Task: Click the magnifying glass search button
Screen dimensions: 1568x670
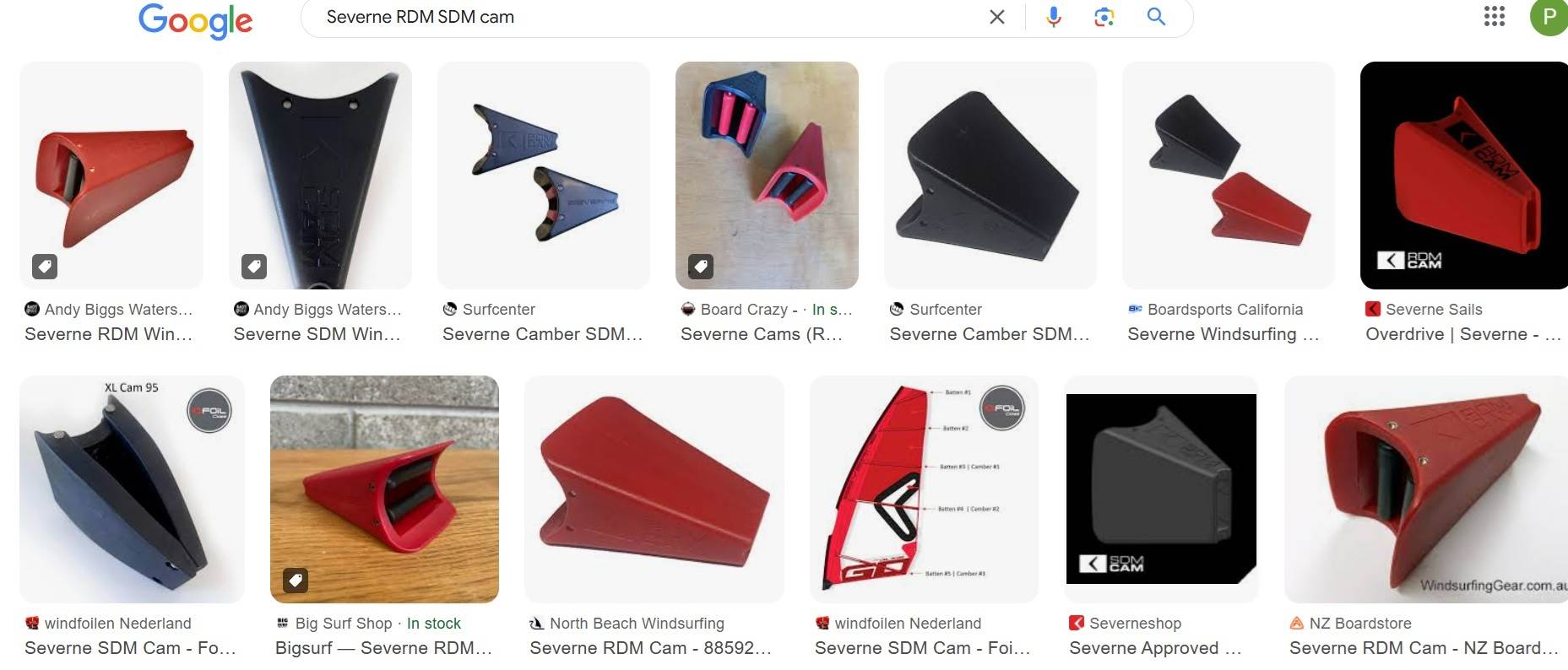Action: pyautogui.click(x=1156, y=17)
